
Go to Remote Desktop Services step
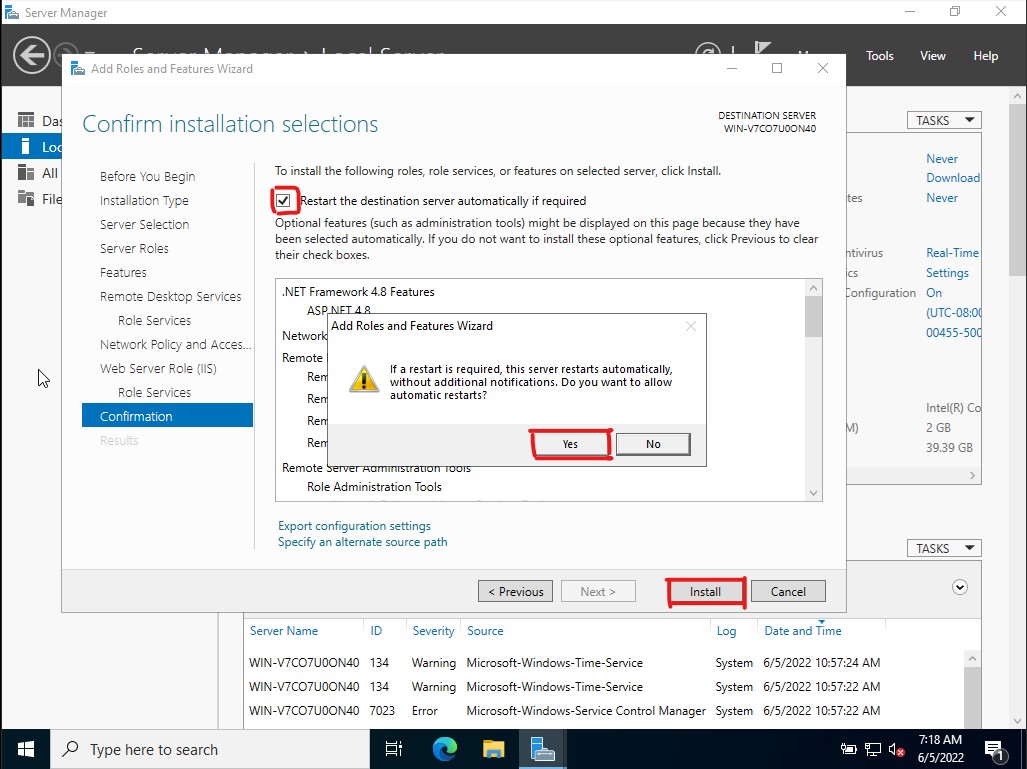tap(170, 297)
